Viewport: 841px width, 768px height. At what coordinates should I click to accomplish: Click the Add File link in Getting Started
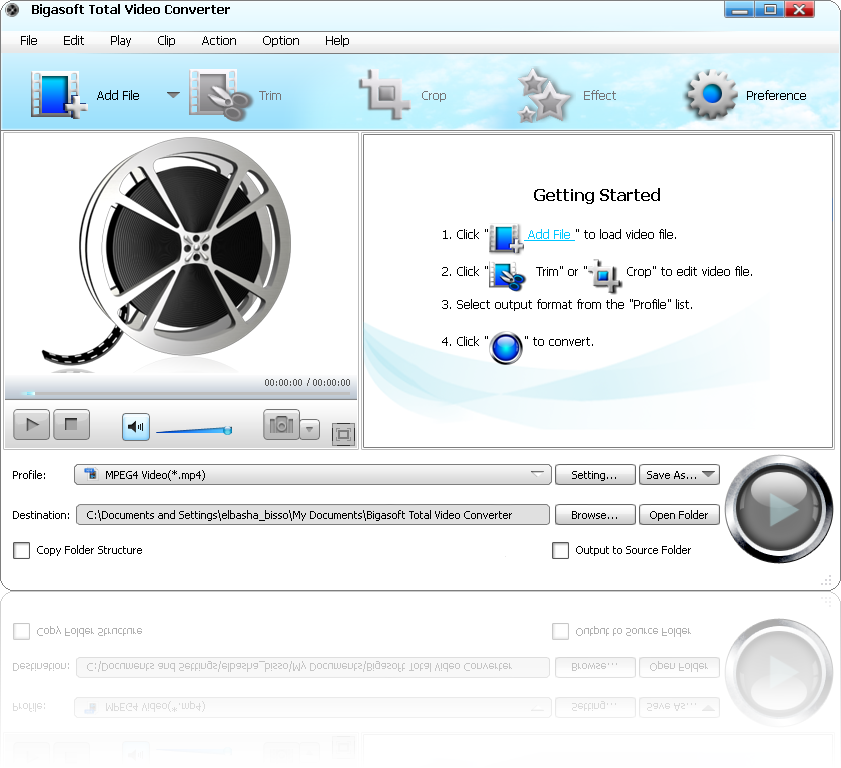tap(549, 235)
